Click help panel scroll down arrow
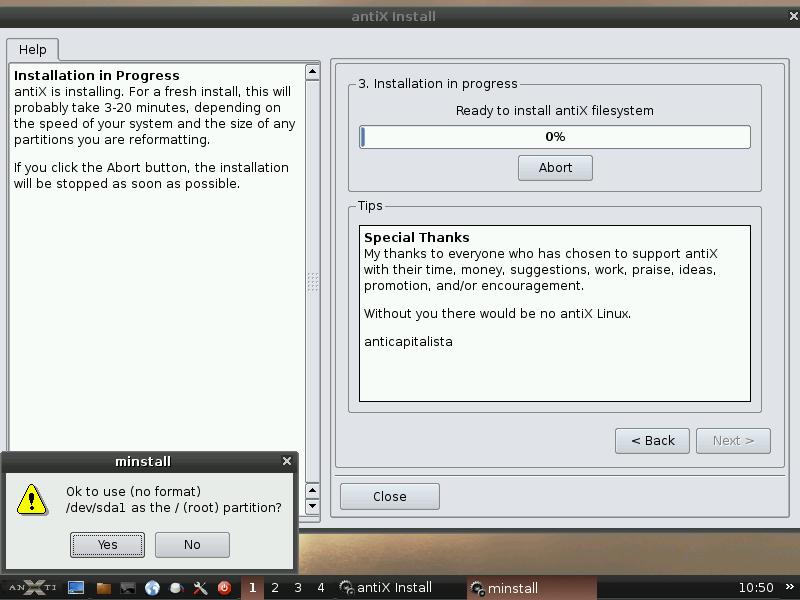Viewport: 800px width, 600px height. [x=312, y=507]
